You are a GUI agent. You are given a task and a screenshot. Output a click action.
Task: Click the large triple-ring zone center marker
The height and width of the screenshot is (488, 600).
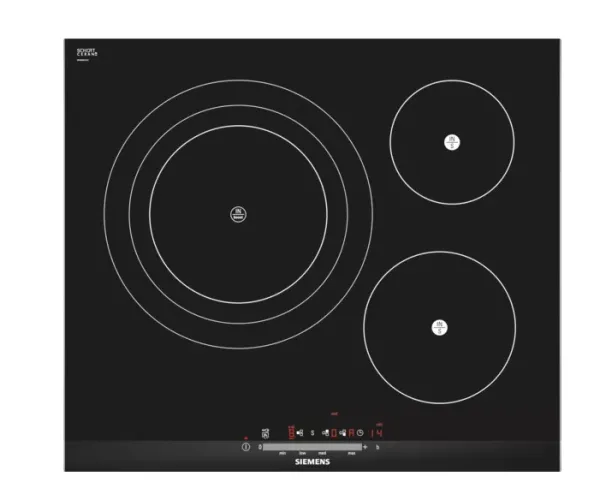238,214
